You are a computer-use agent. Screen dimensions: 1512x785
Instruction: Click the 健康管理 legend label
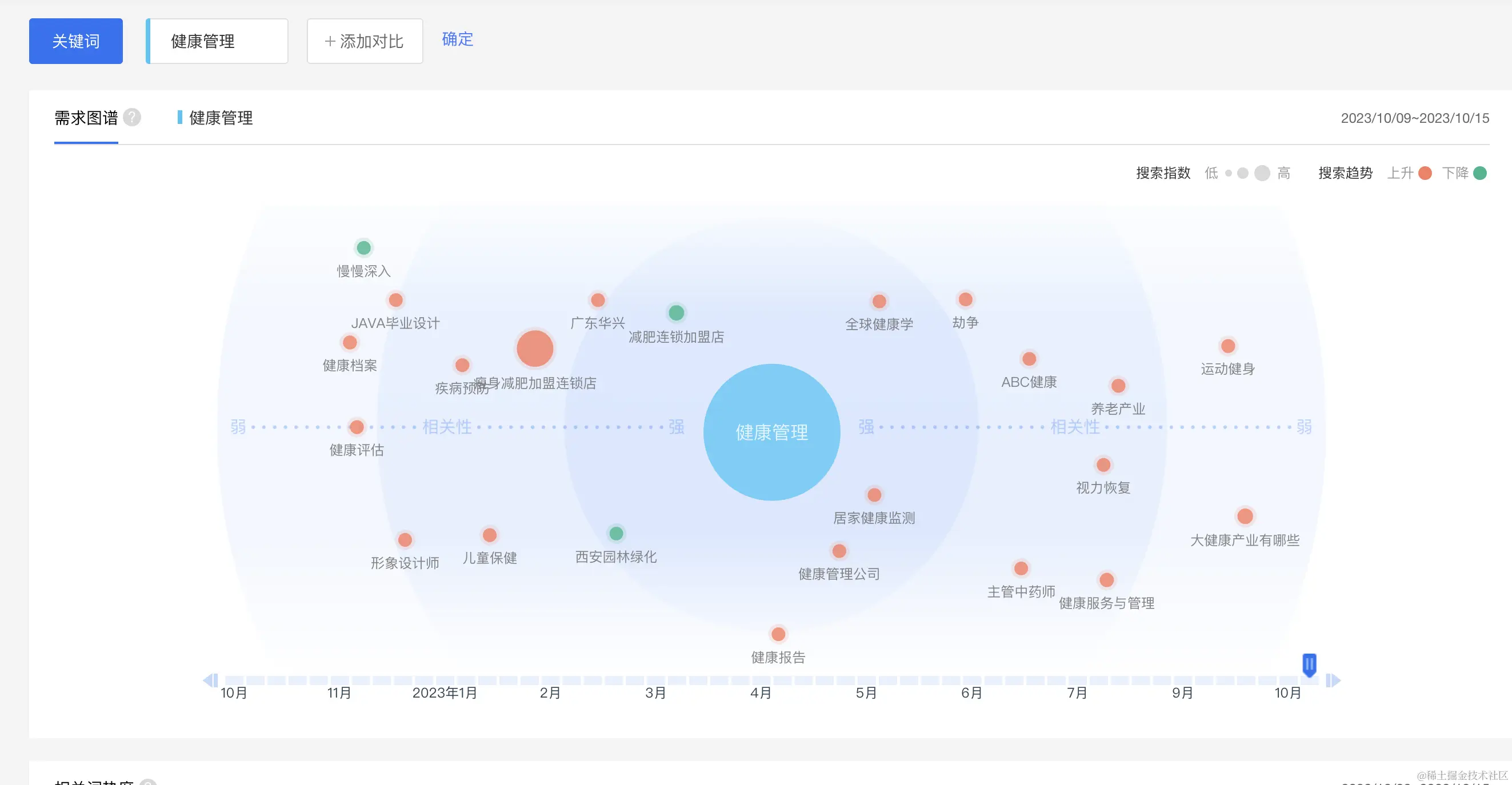coord(221,118)
